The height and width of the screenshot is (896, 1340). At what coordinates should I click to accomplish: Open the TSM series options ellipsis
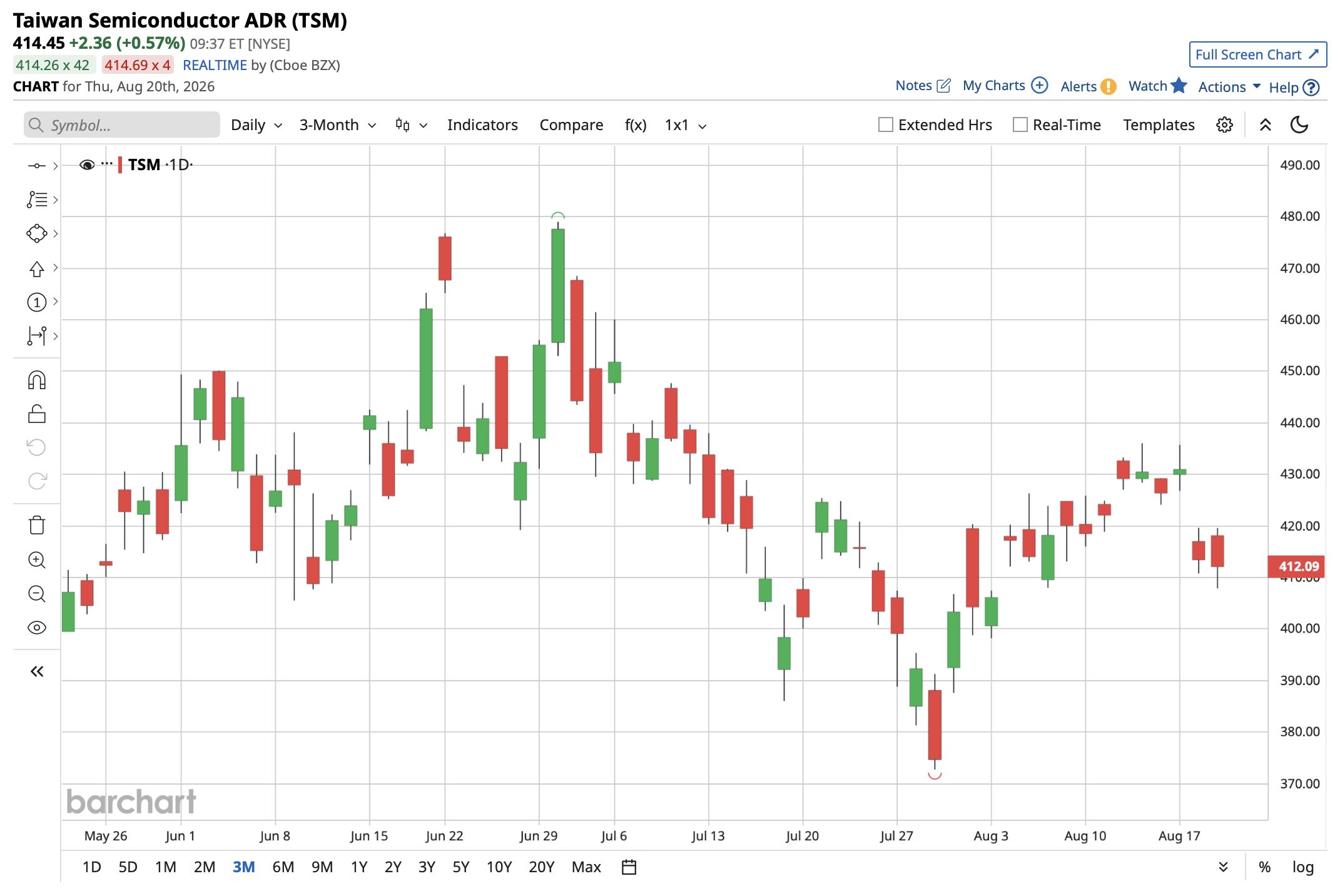[x=107, y=164]
